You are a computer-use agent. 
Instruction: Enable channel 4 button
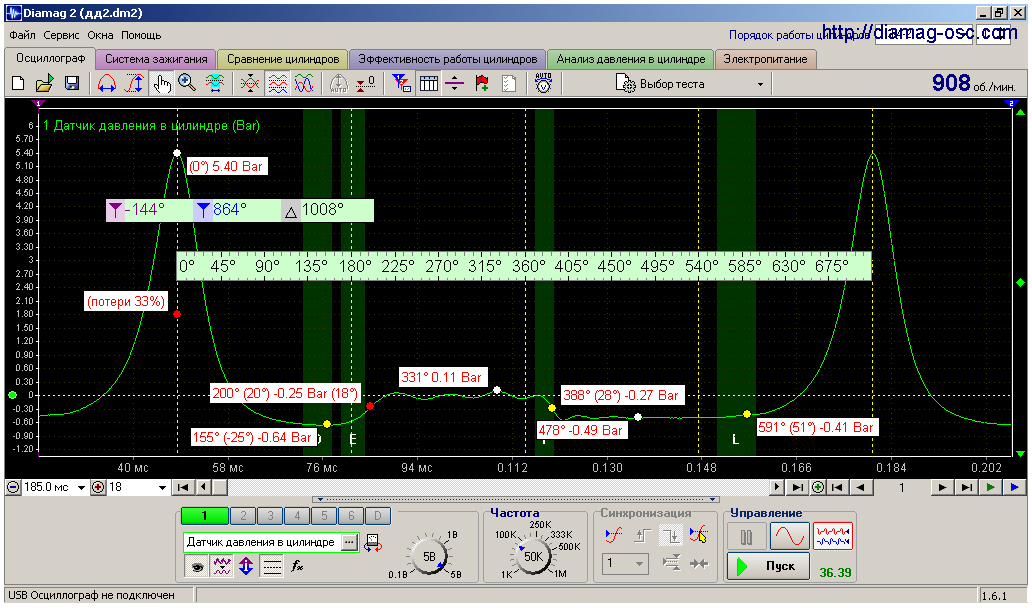coord(297,516)
